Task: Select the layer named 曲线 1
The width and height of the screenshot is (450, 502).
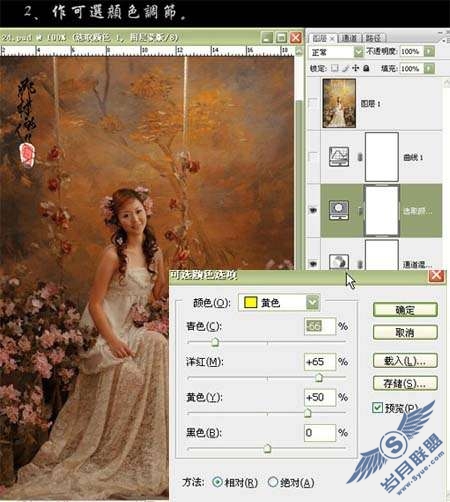Action: 413,157
